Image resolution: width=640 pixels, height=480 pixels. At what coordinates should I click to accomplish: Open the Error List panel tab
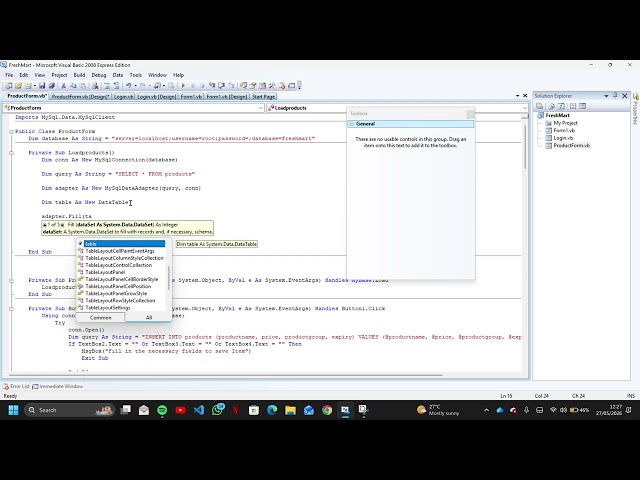16,386
